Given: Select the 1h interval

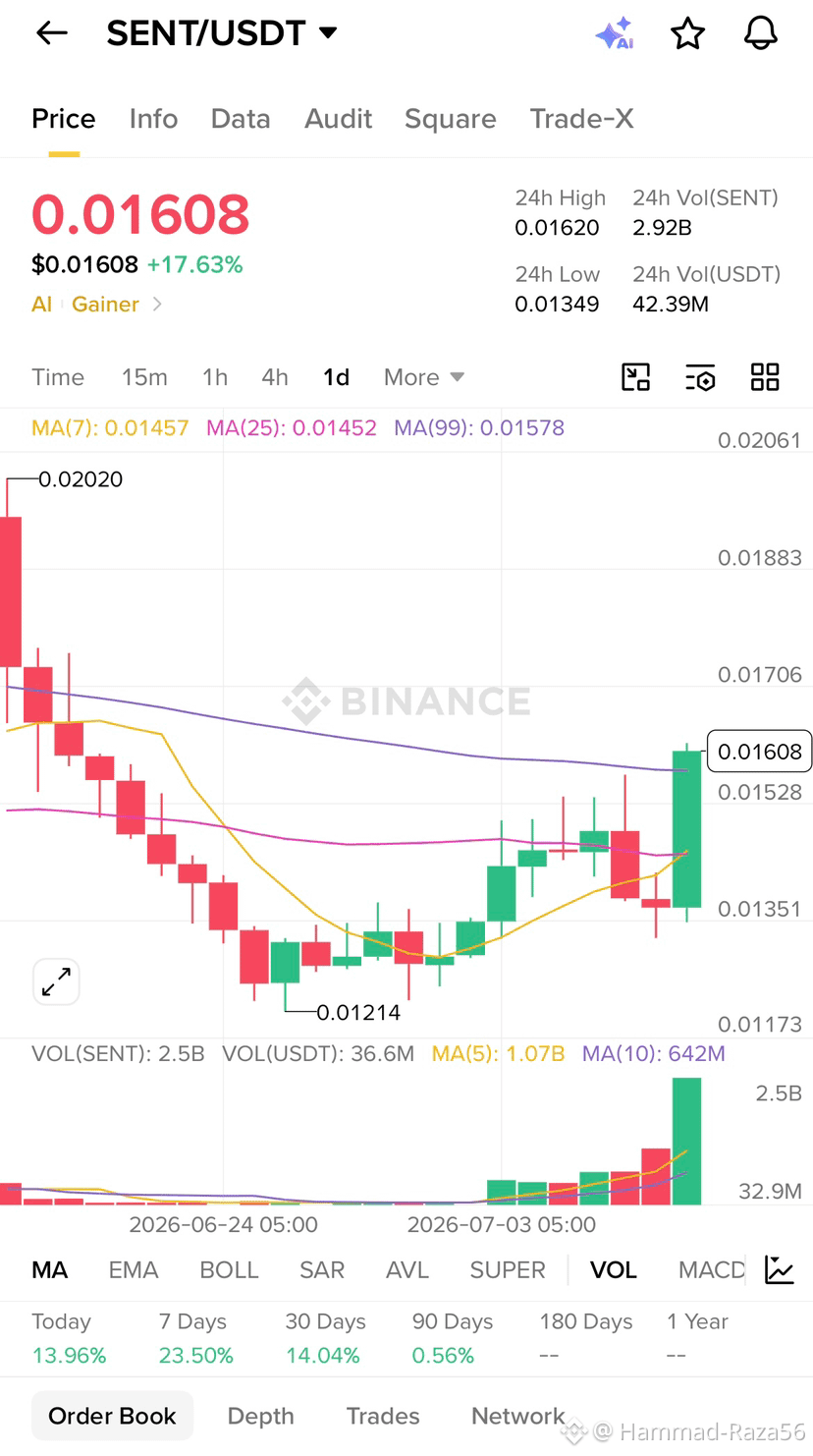Looking at the screenshot, I should (x=215, y=377).
